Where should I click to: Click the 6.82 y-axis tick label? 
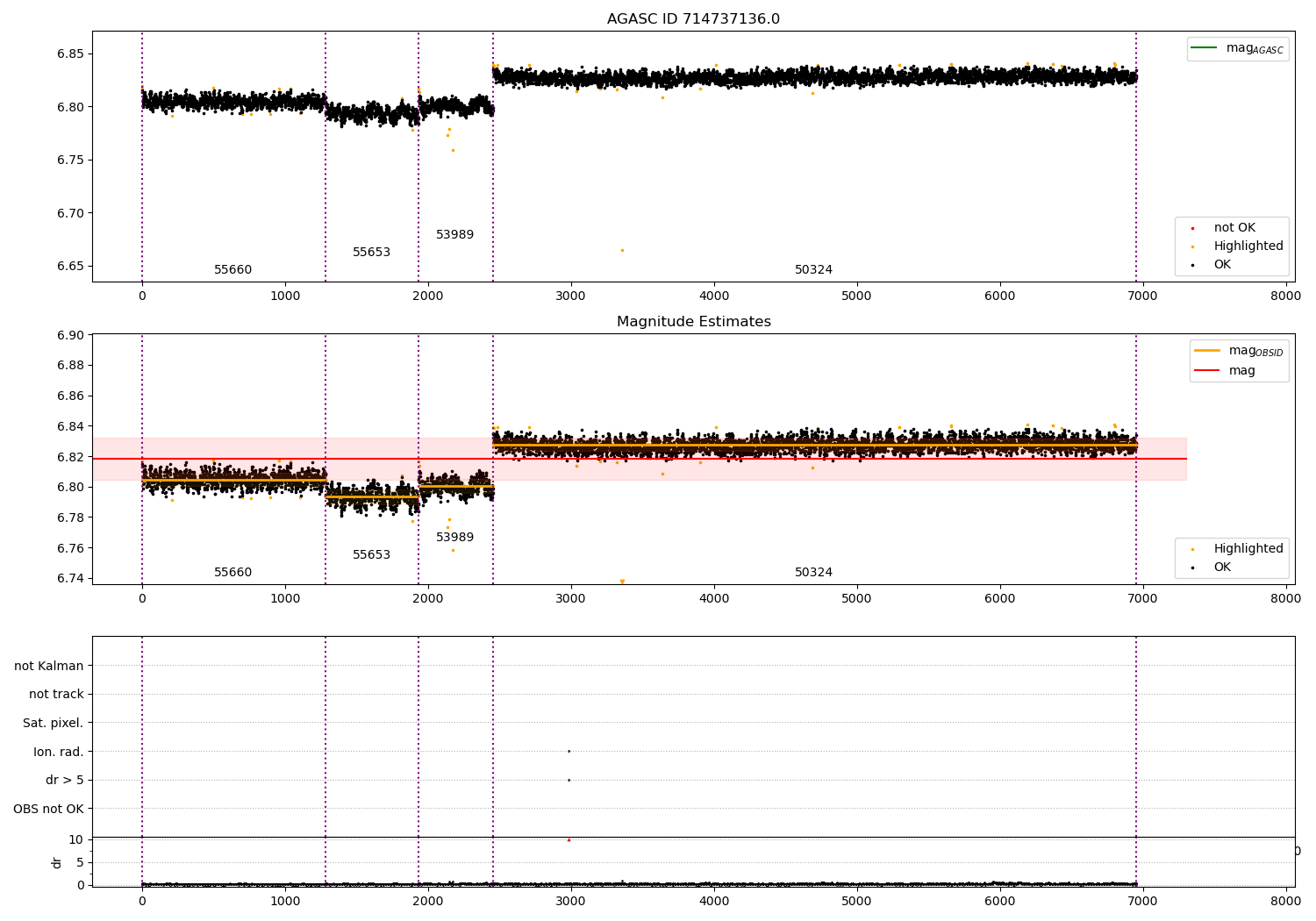tap(70, 457)
